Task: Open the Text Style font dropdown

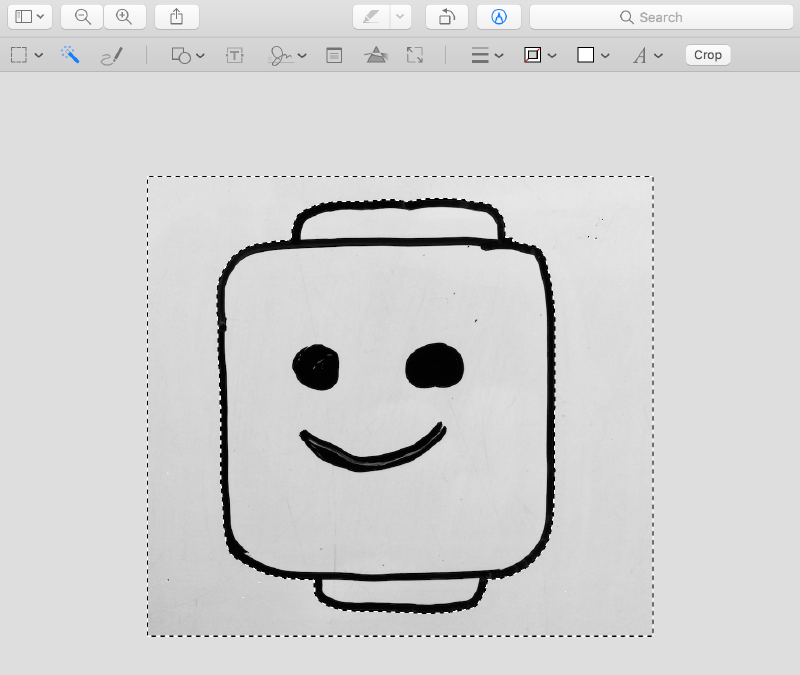Action: [x=648, y=56]
